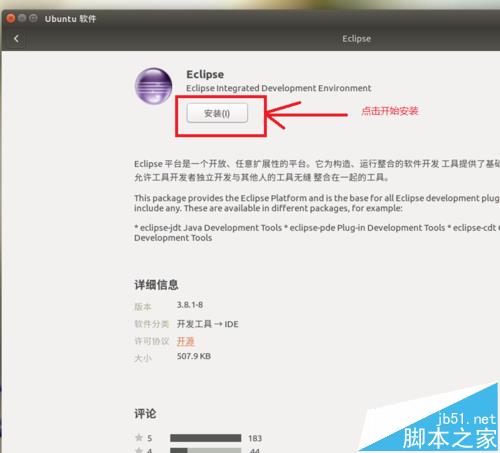
Task: Click the 5-star rating bar
Action: [206, 438]
